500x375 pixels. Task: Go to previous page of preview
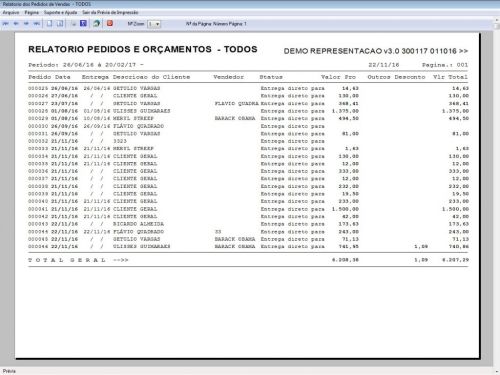click(16, 24)
